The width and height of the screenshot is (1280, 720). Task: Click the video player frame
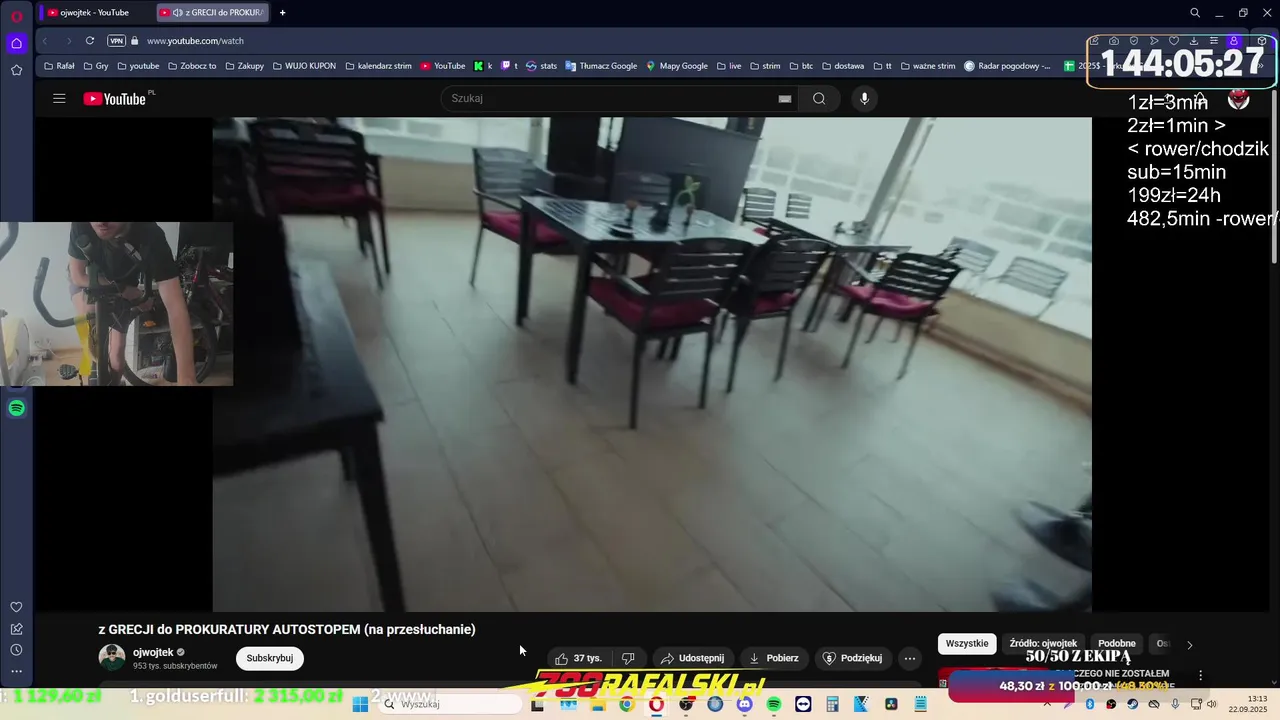[652, 364]
